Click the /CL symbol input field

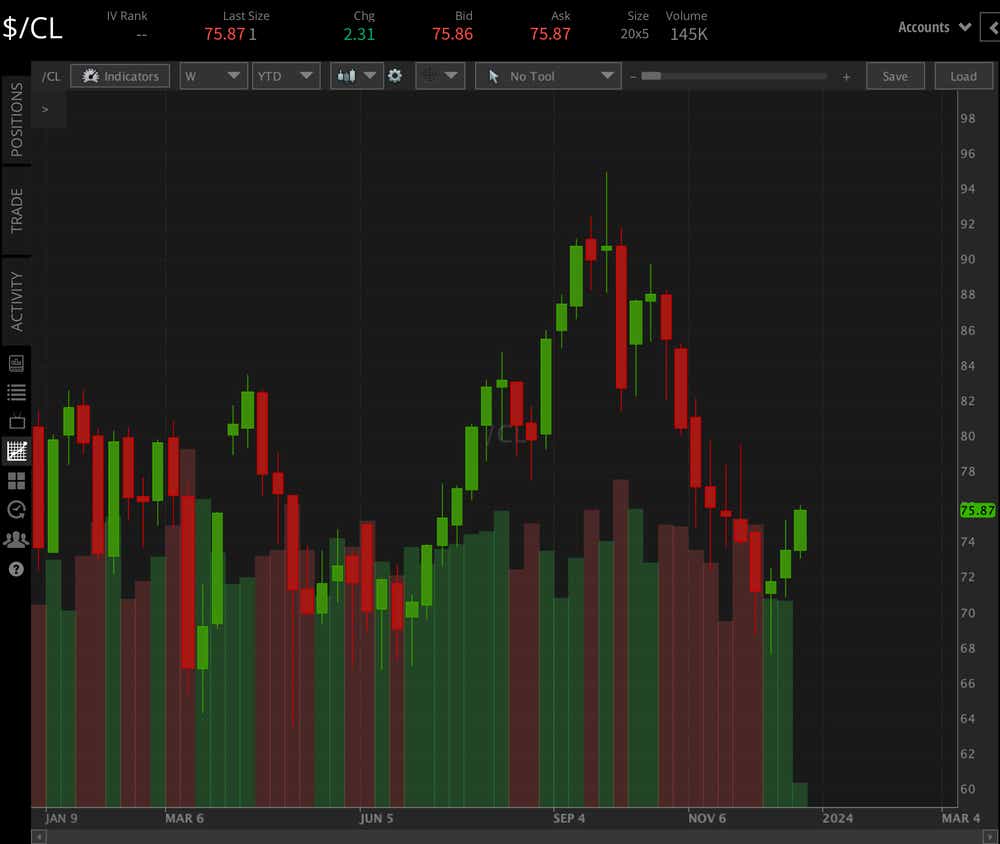(50, 75)
